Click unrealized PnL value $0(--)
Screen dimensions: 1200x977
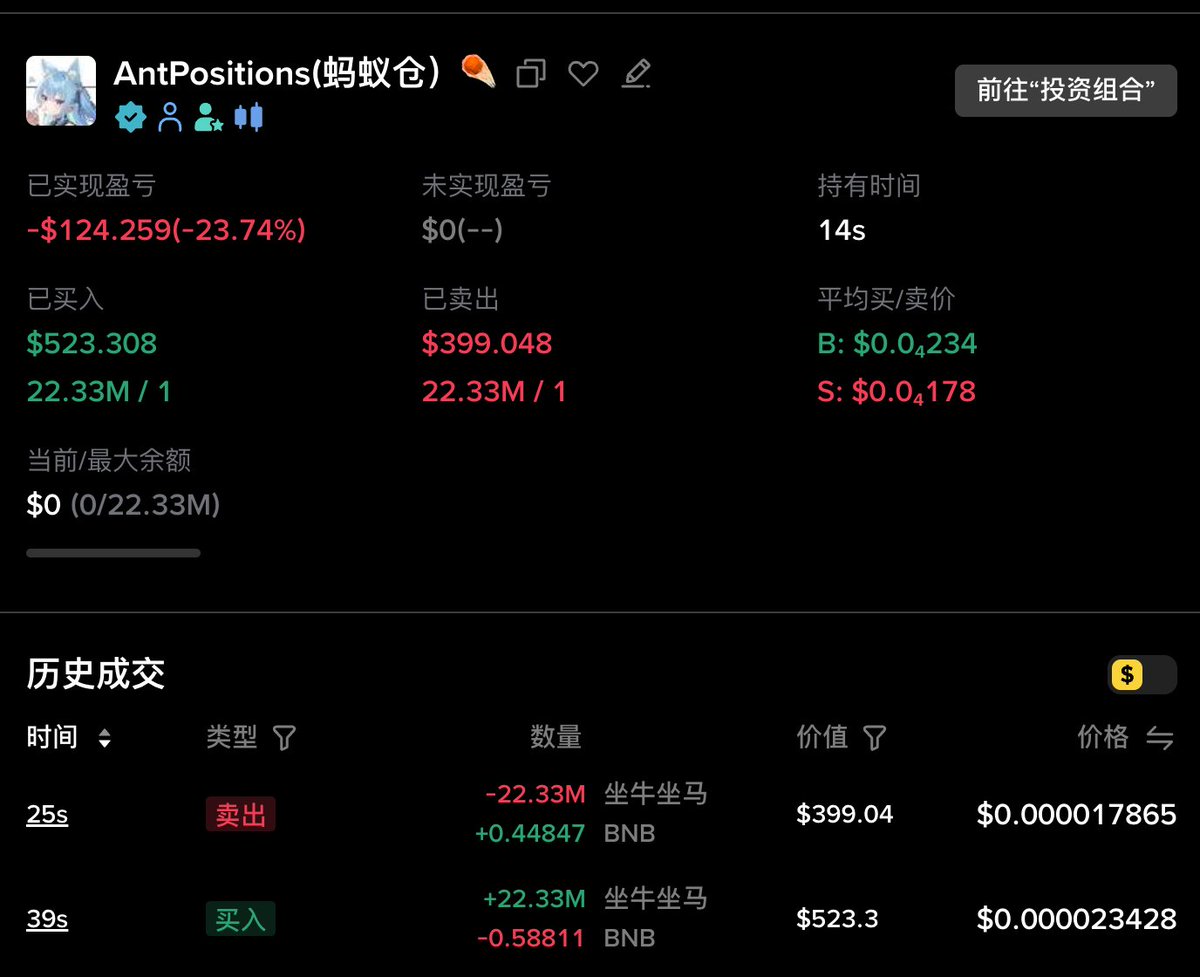[x=462, y=231]
